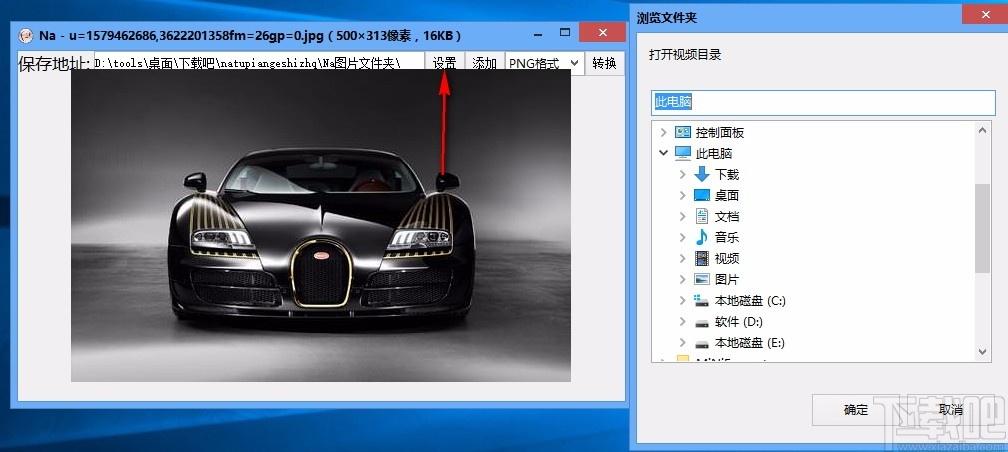Click 确定 in browse folder dialog

856,410
